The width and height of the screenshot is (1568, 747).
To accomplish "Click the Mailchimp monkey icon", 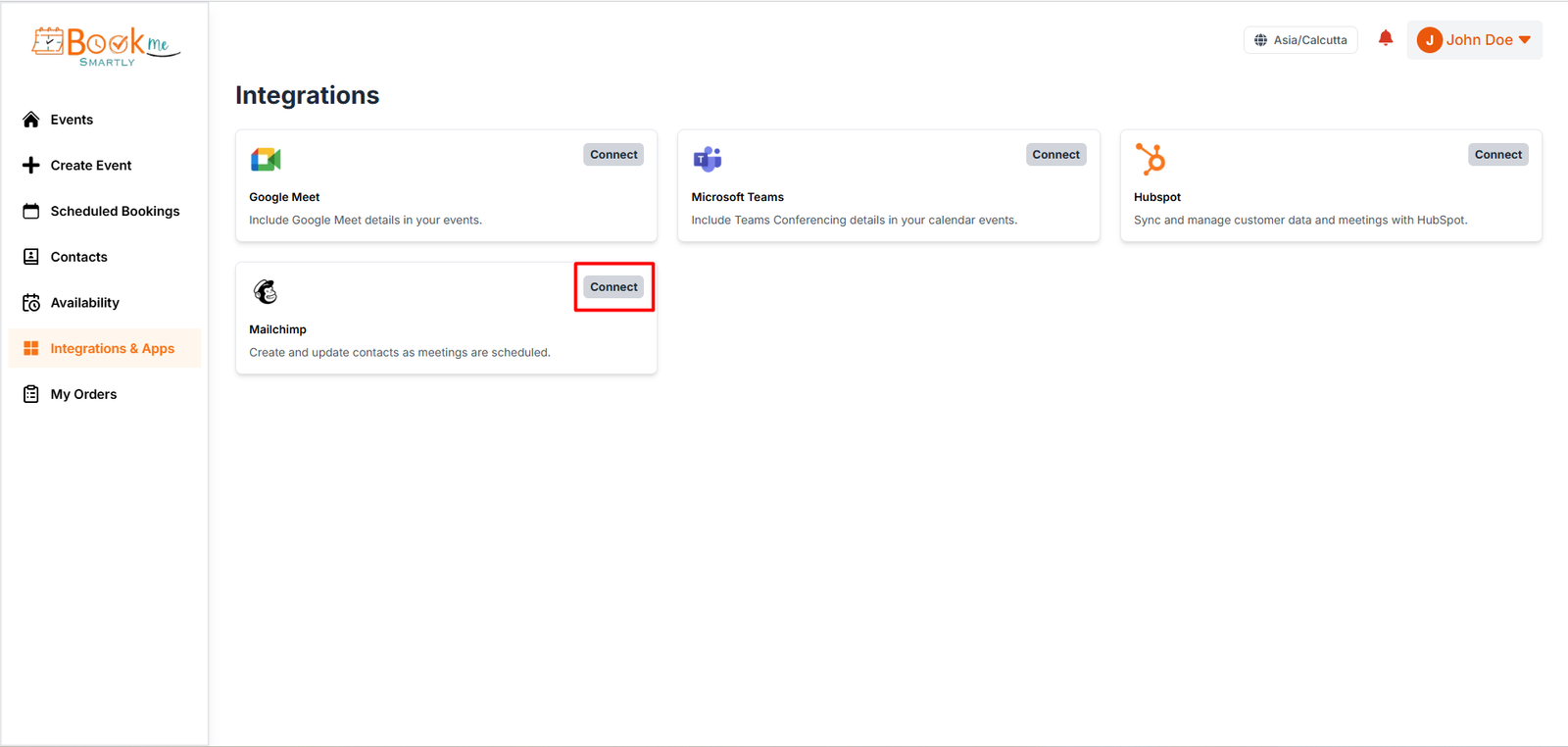I will (266, 291).
